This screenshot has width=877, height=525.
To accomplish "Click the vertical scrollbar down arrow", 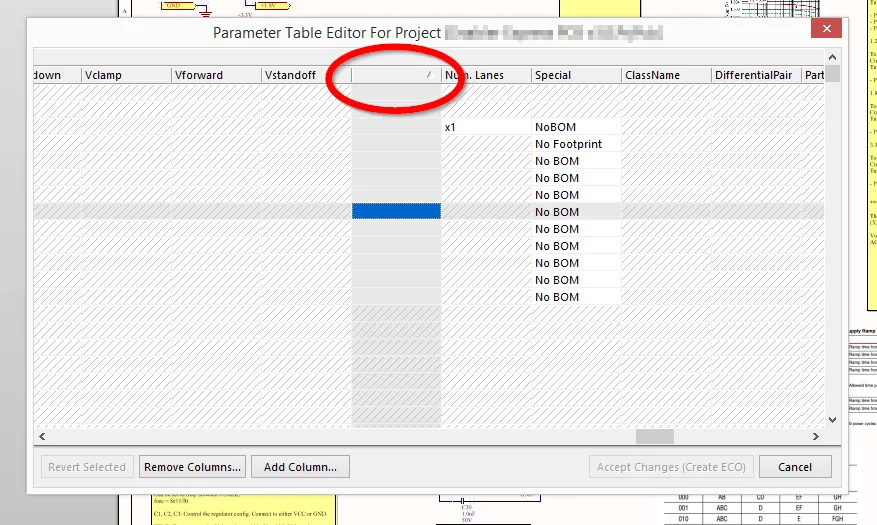I will [833, 420].
